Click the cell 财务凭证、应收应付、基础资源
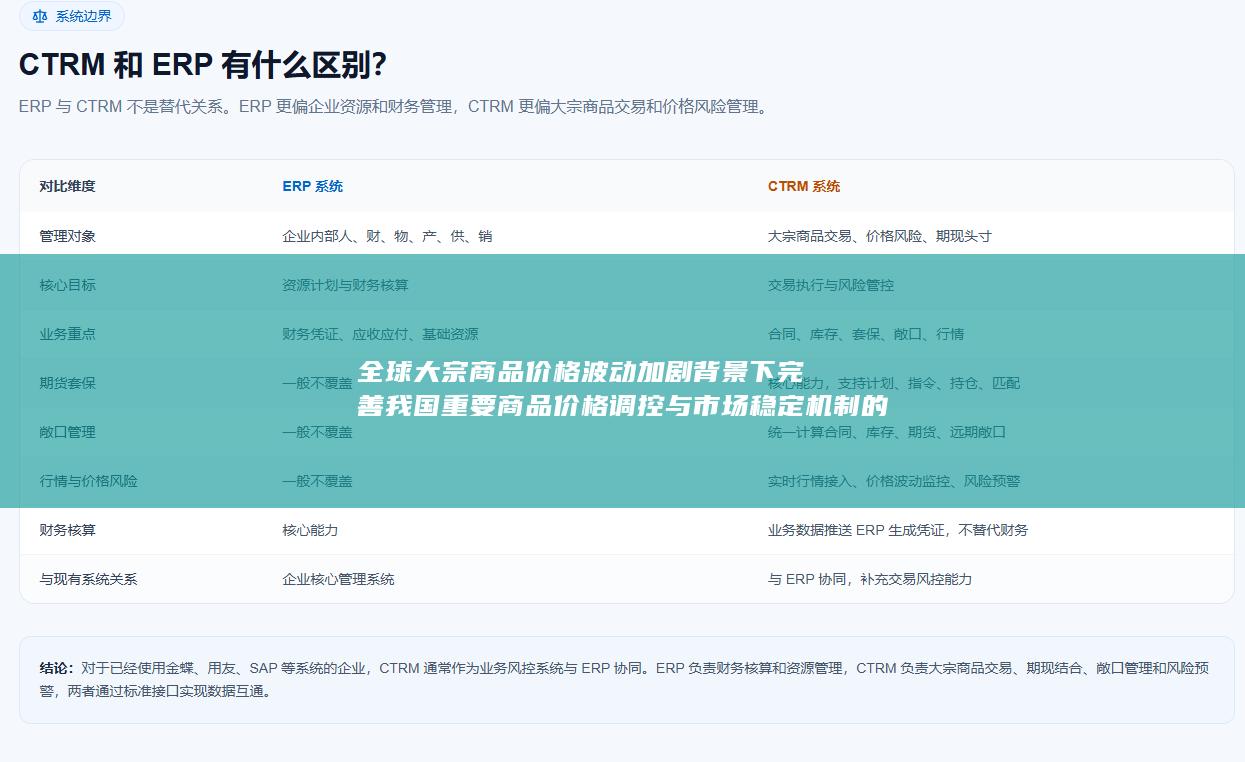 (380, 334)
